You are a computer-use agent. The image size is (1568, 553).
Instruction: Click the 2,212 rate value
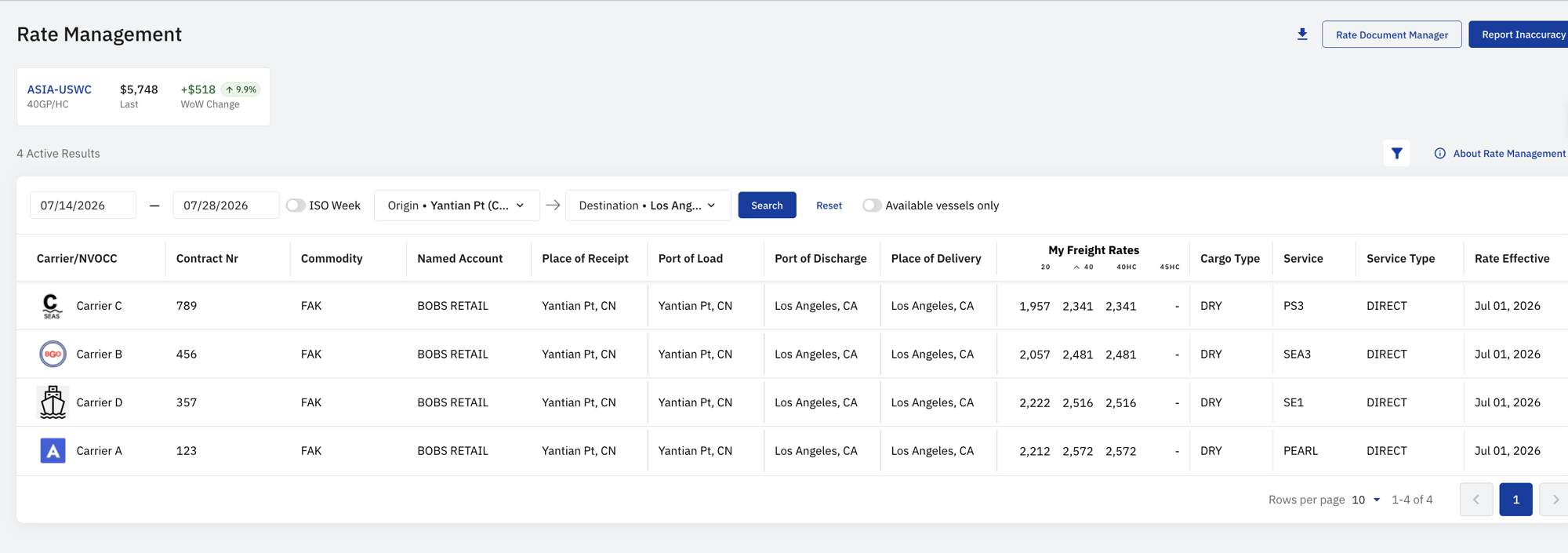click(x=1034, y=452)
